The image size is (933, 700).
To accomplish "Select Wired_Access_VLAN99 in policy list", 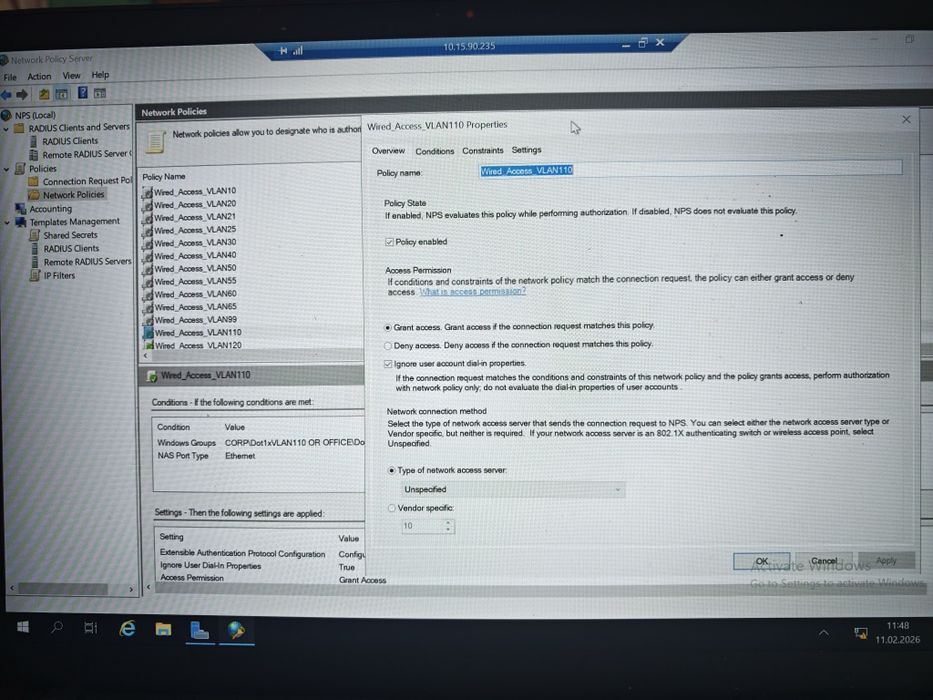I will click(x=195, y=320).
